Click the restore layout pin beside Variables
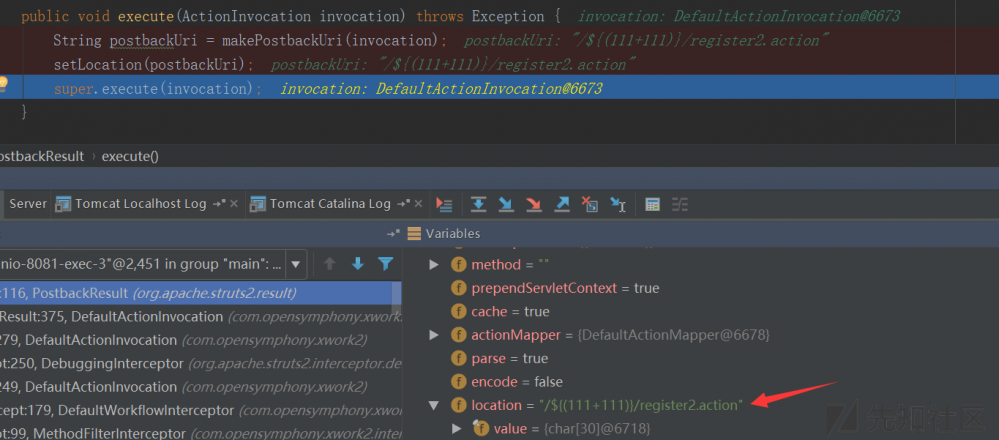 [x=393, y=234]
